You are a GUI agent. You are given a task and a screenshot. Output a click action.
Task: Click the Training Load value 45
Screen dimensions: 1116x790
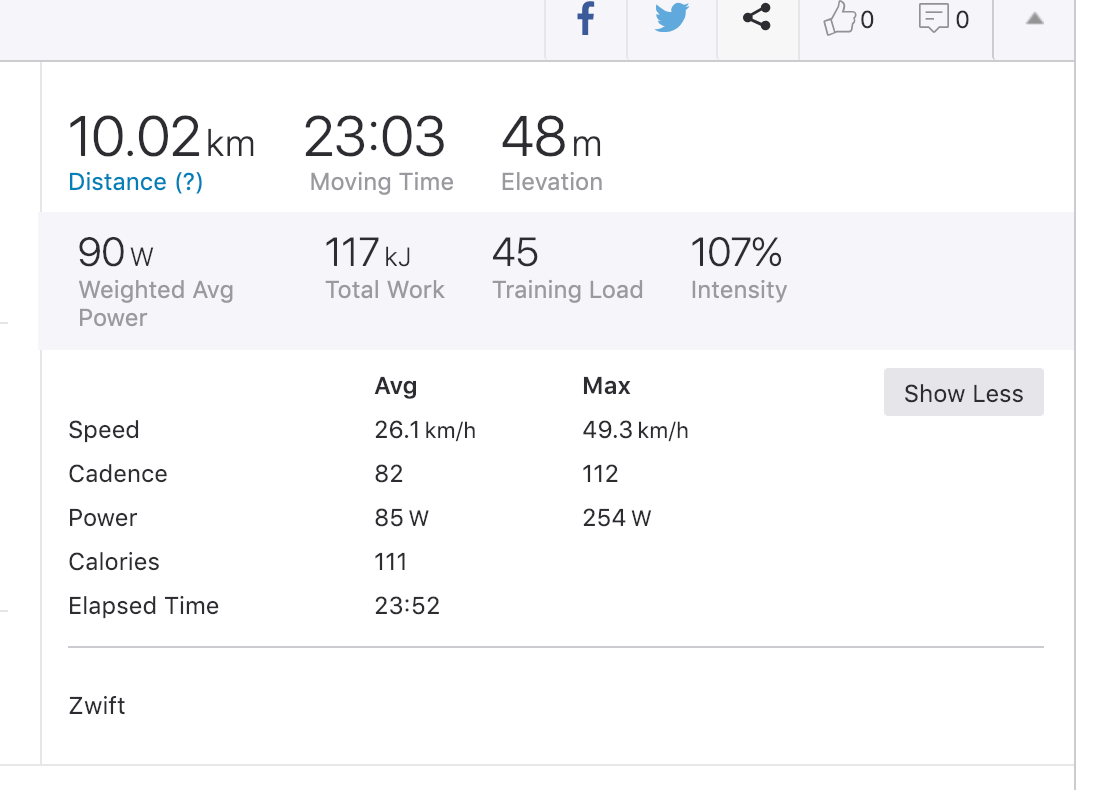click(x=515, y=254)
